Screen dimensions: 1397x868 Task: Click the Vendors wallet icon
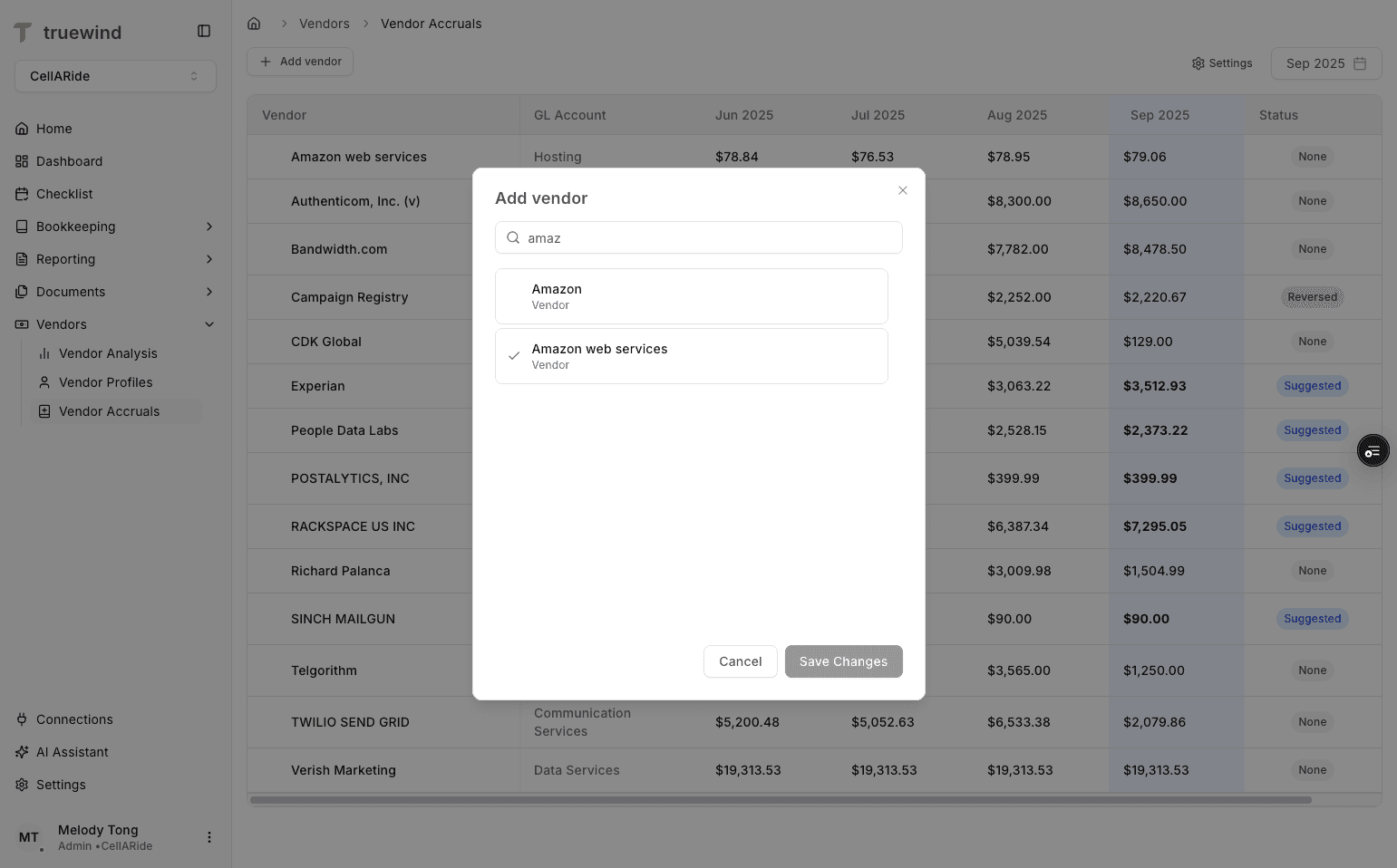pyautogui.click(x=22, y=324)
